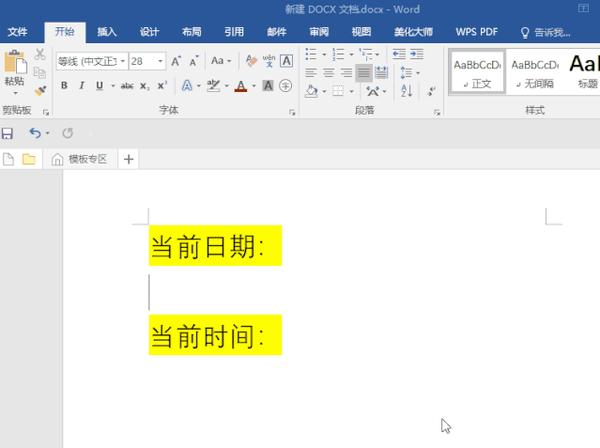
Task: Click Distributed alignment icon
Action: tap(382, 73)
